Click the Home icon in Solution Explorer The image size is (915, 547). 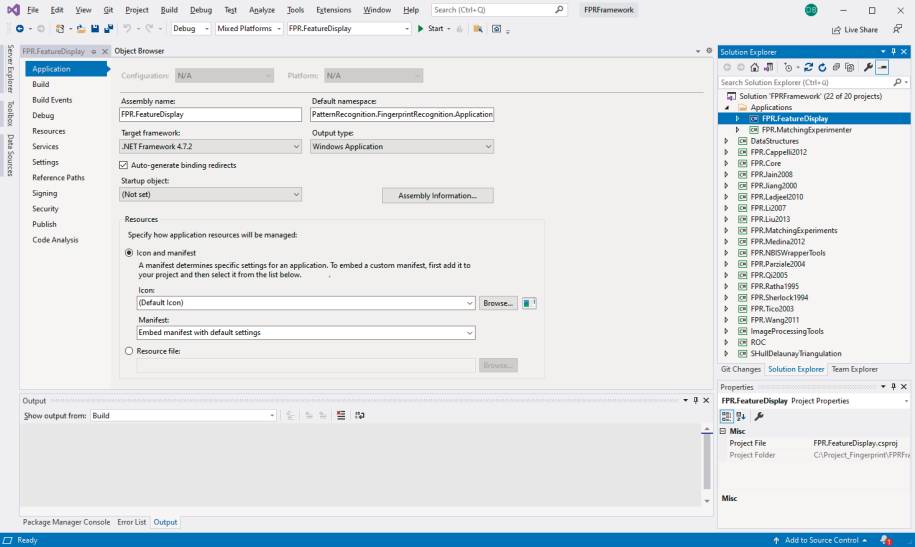[x=755, y=67]
